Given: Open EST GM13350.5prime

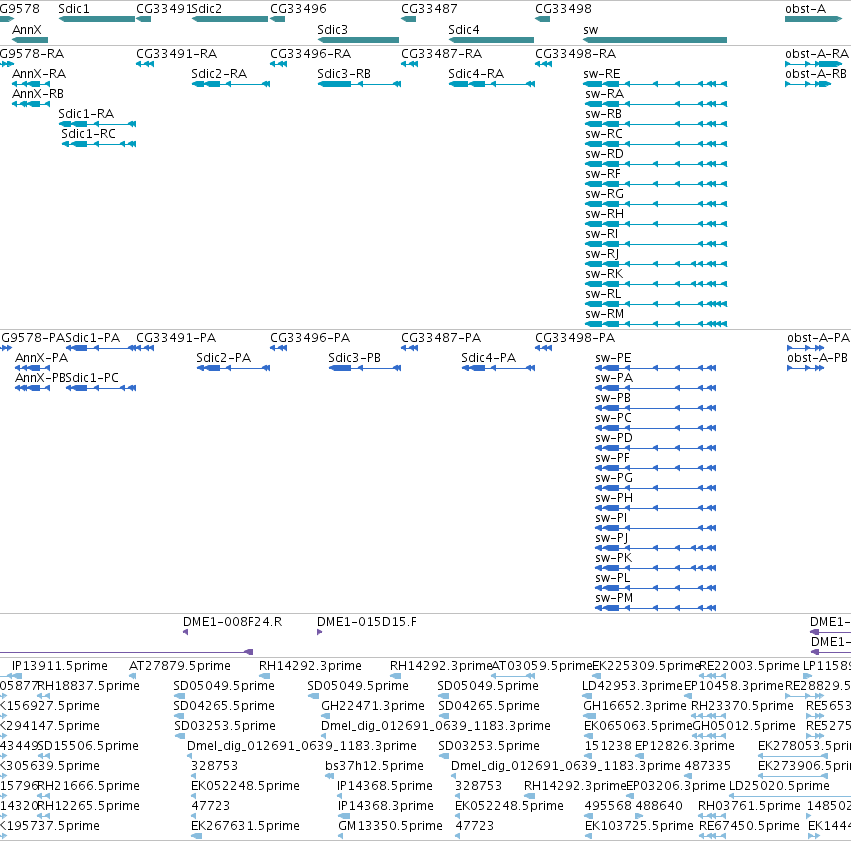Looking at the screenshot, I should (x=390, y=826).
